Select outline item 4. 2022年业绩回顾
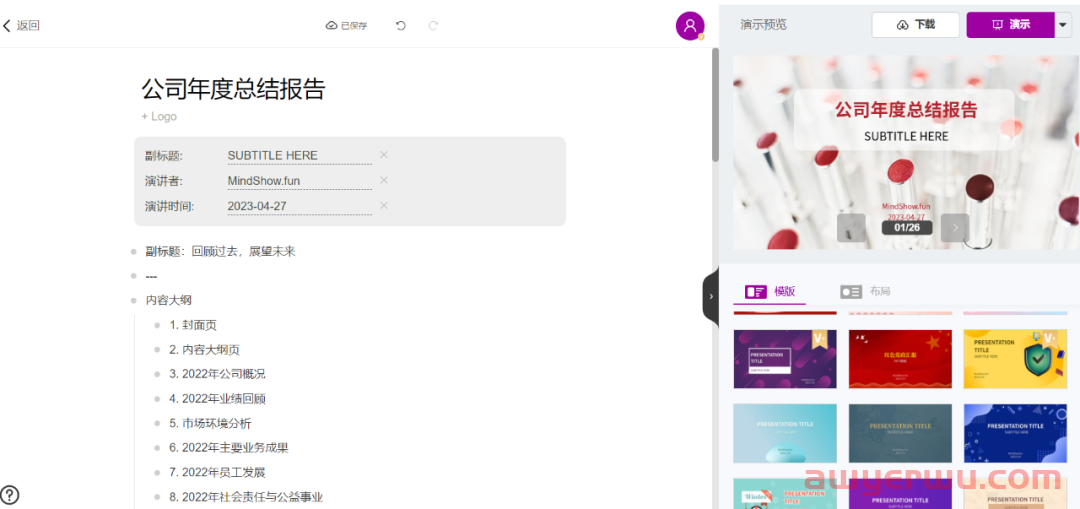The height and width of the screenshot is (509, 1080). pyautogui.click(x=218, y=399)
